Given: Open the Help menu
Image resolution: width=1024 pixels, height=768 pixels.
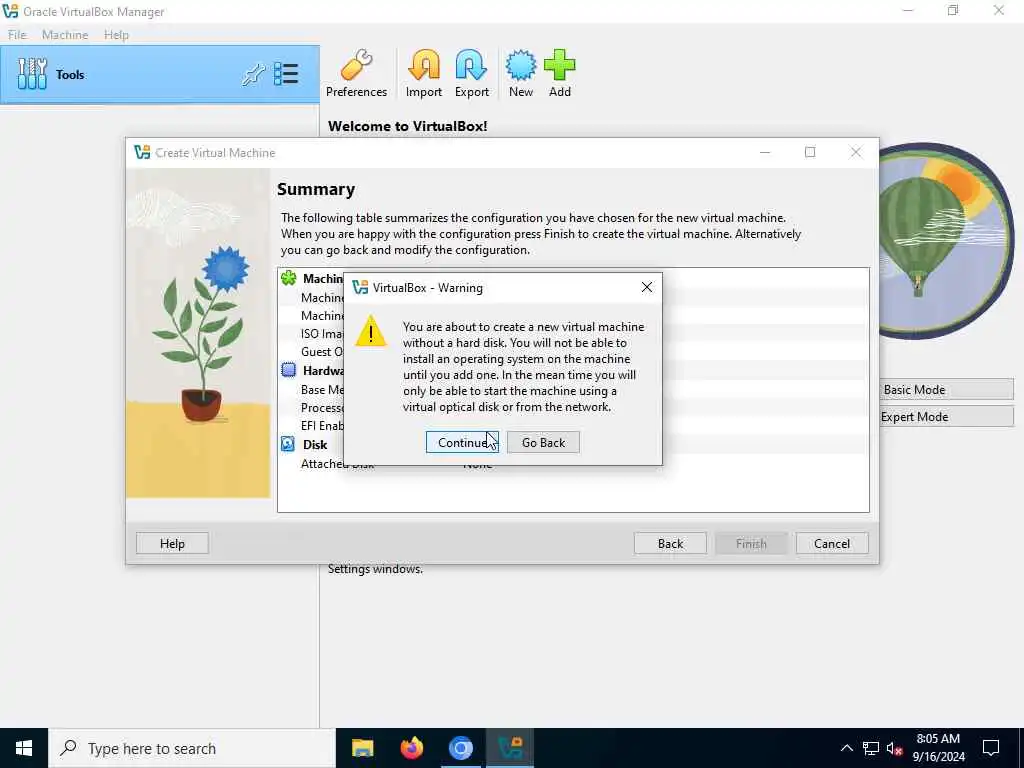Looking at the screenshot, I should (x=116, y=35).
